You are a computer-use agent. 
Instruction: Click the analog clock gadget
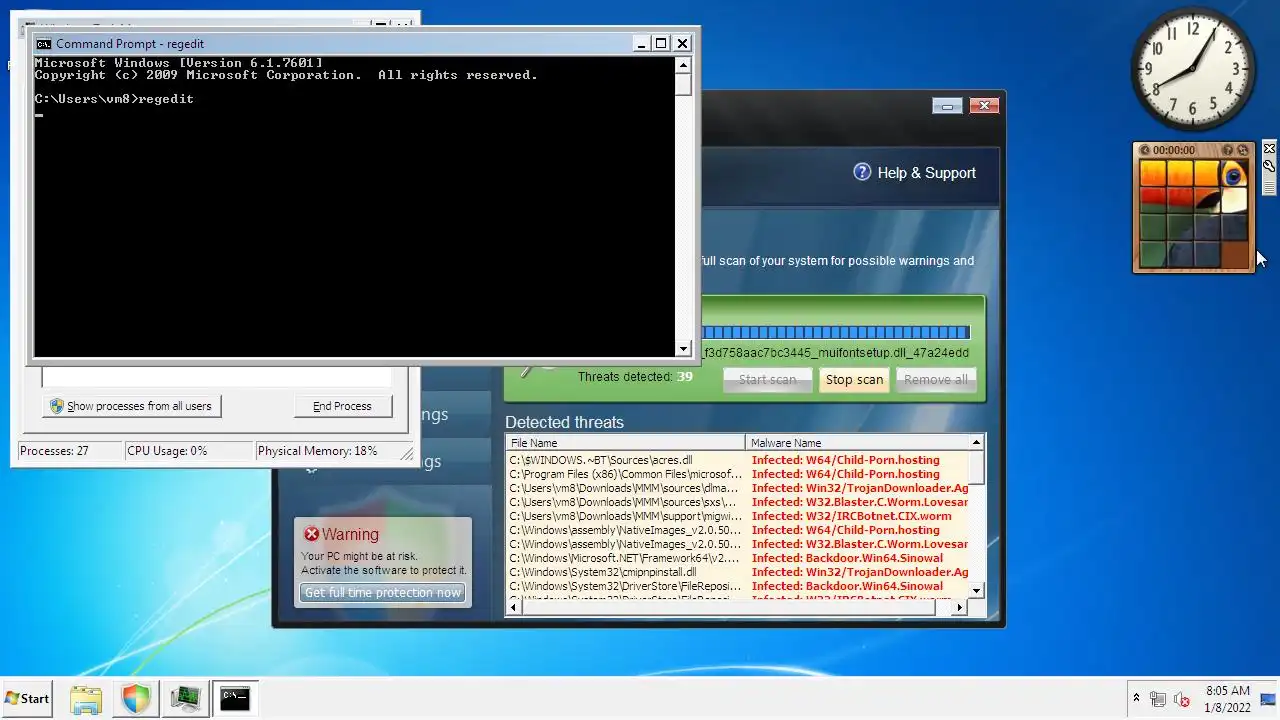pyautogui.click(x=1193, y=69)
